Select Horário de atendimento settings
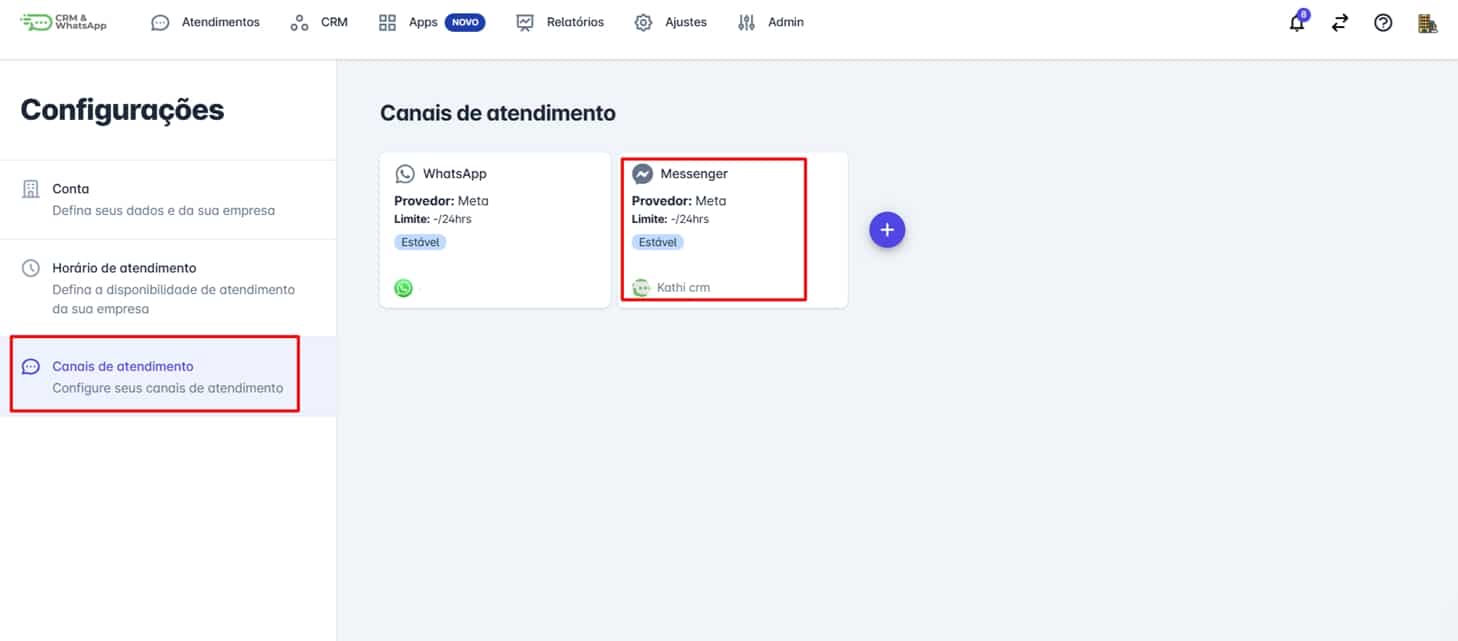 point(168,288)
